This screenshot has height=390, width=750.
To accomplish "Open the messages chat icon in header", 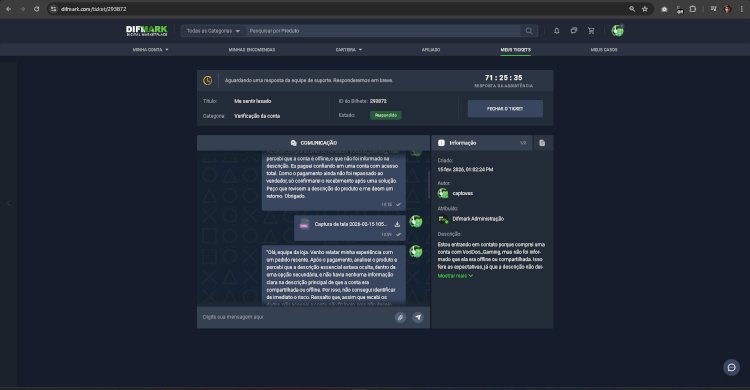I will click(x=574, y=31).
